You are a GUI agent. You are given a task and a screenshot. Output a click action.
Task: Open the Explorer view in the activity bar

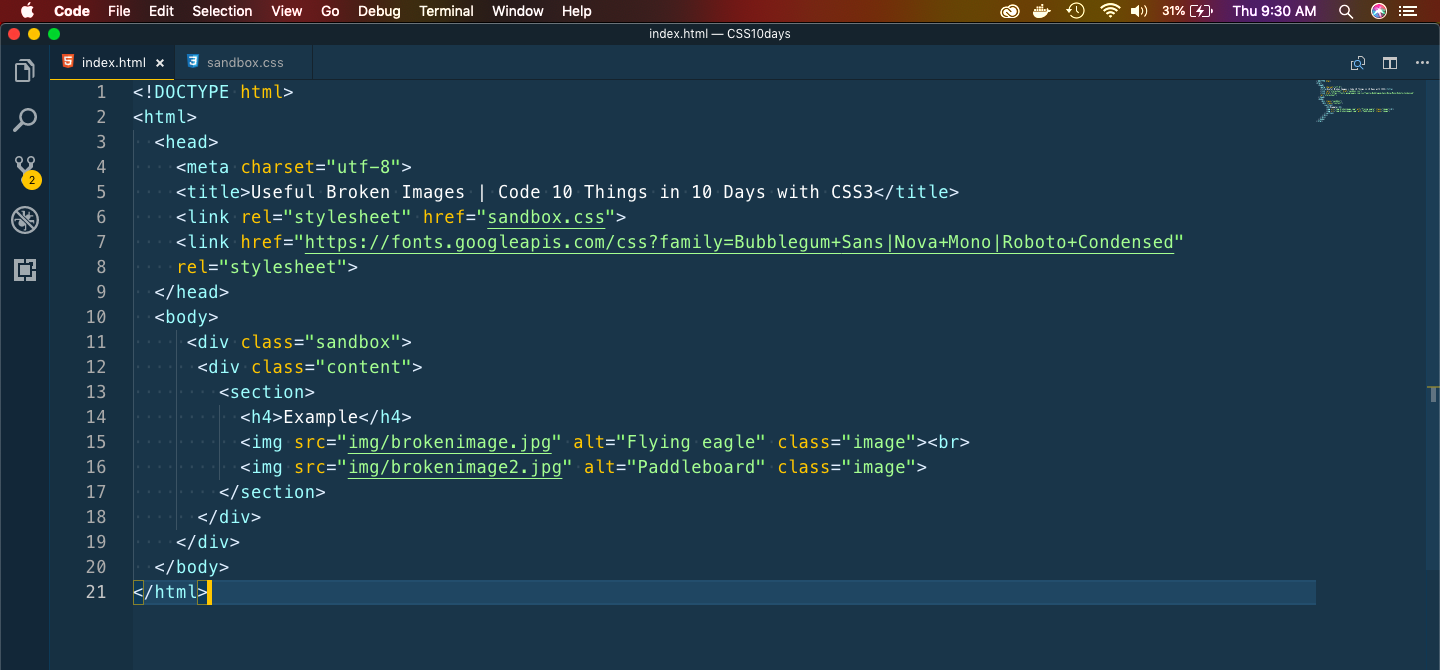[25, 71]
